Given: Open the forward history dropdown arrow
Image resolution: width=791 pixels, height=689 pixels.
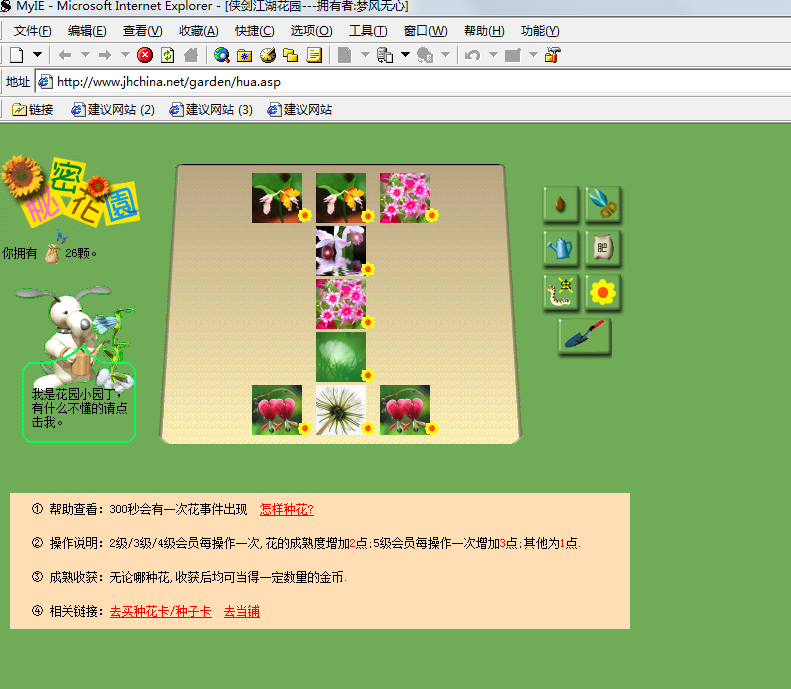Looking at the screenshot, I should 125,54.
